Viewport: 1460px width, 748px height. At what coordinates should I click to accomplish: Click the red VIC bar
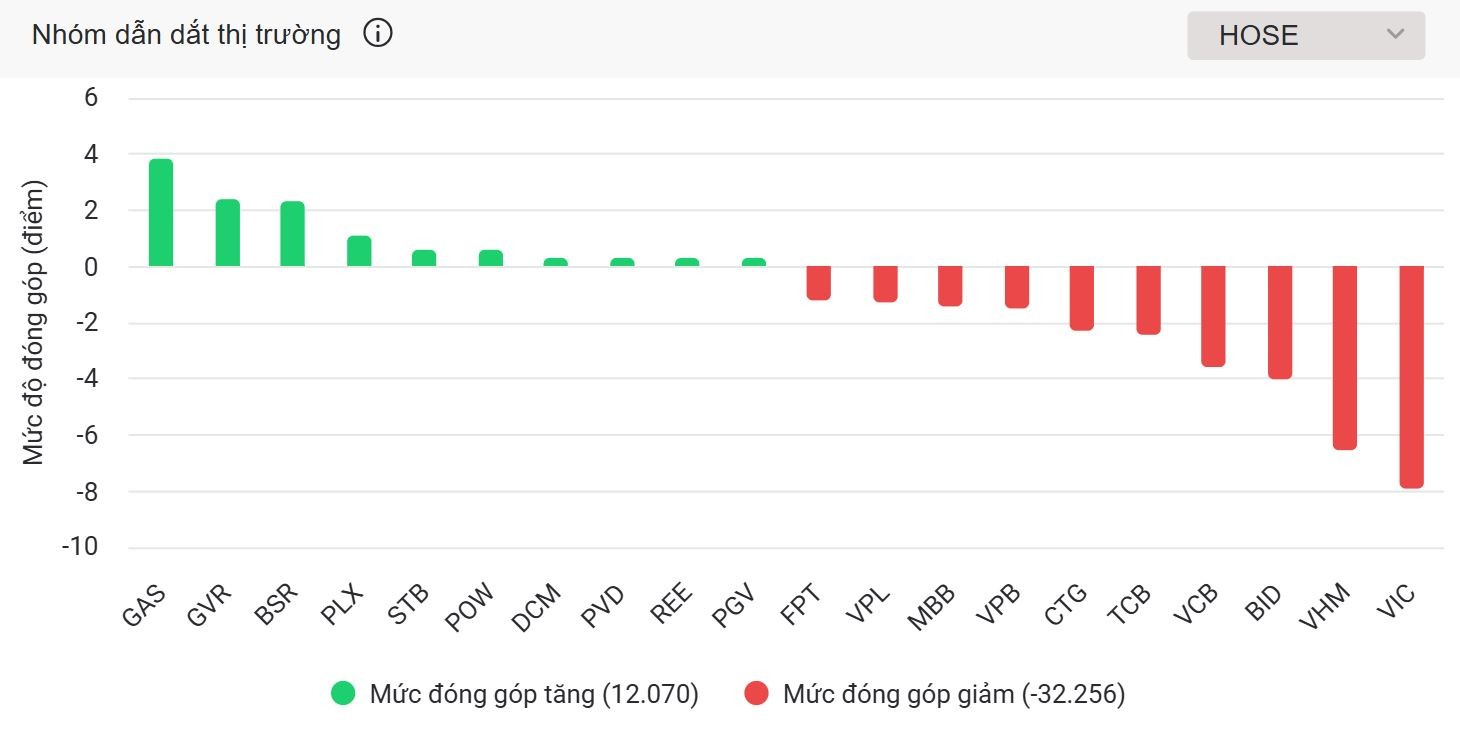pyautogui.click(x=1411, y=377)
